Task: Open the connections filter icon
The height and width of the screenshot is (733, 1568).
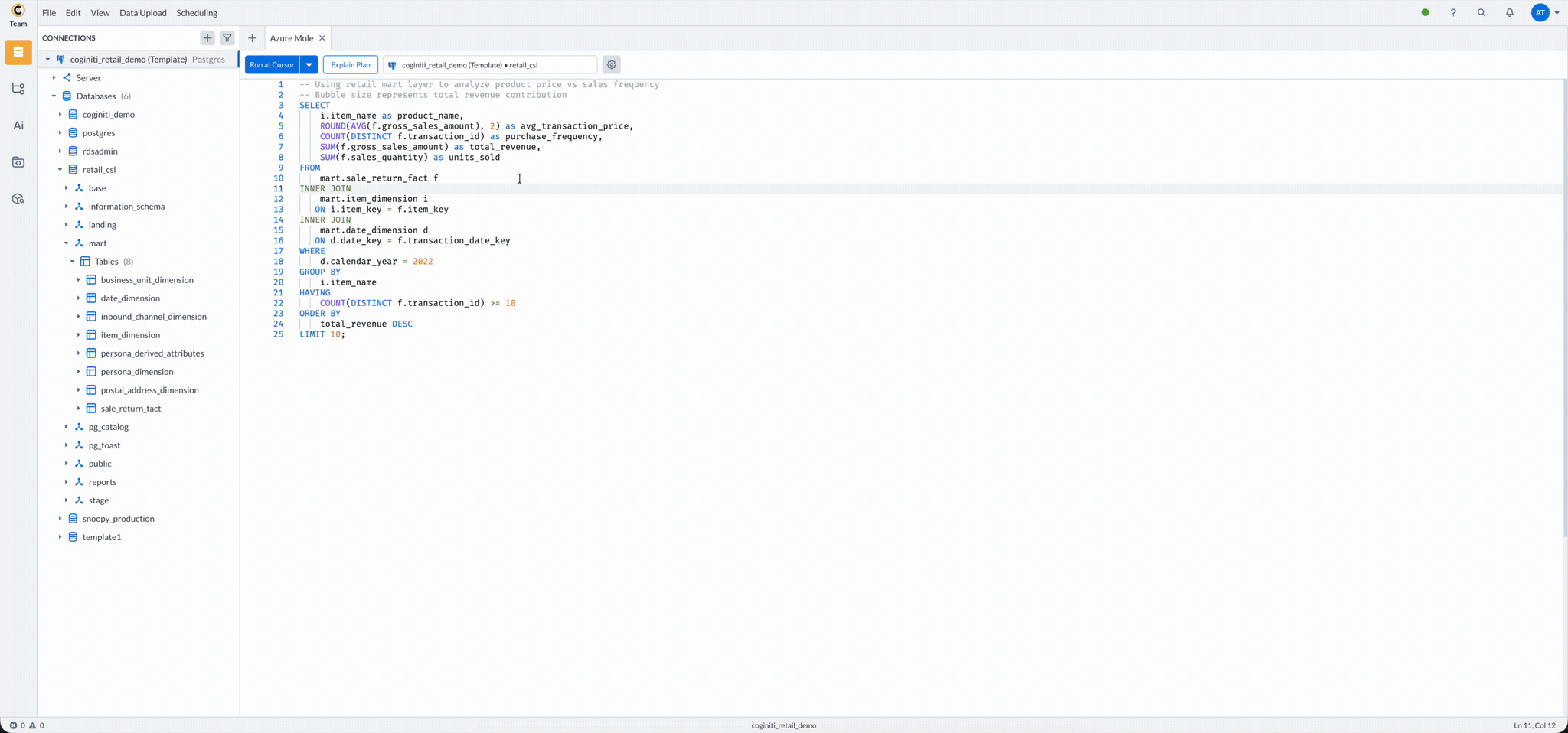Action: click(227, 37)
